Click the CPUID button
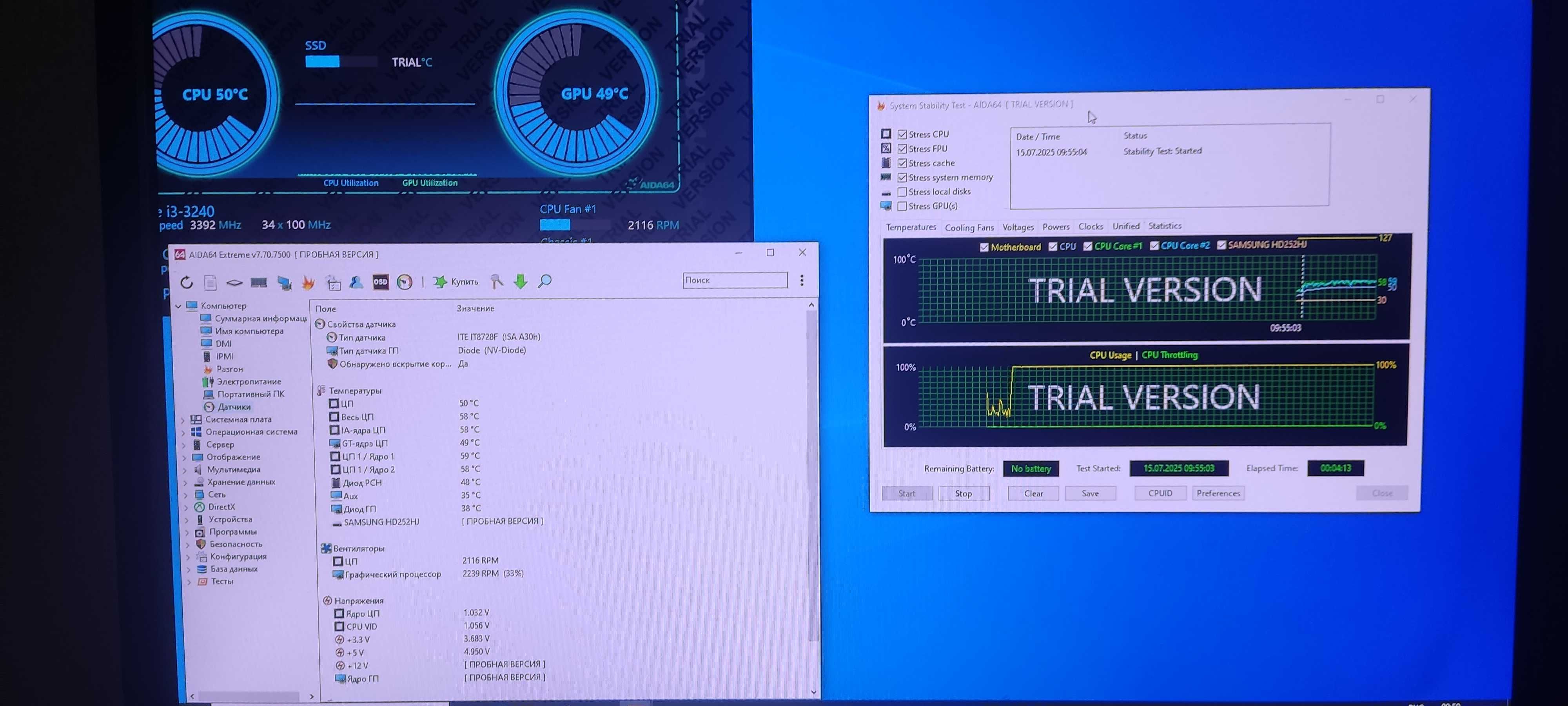This screenshot has width=1568, height=706. click(1160, 493)
